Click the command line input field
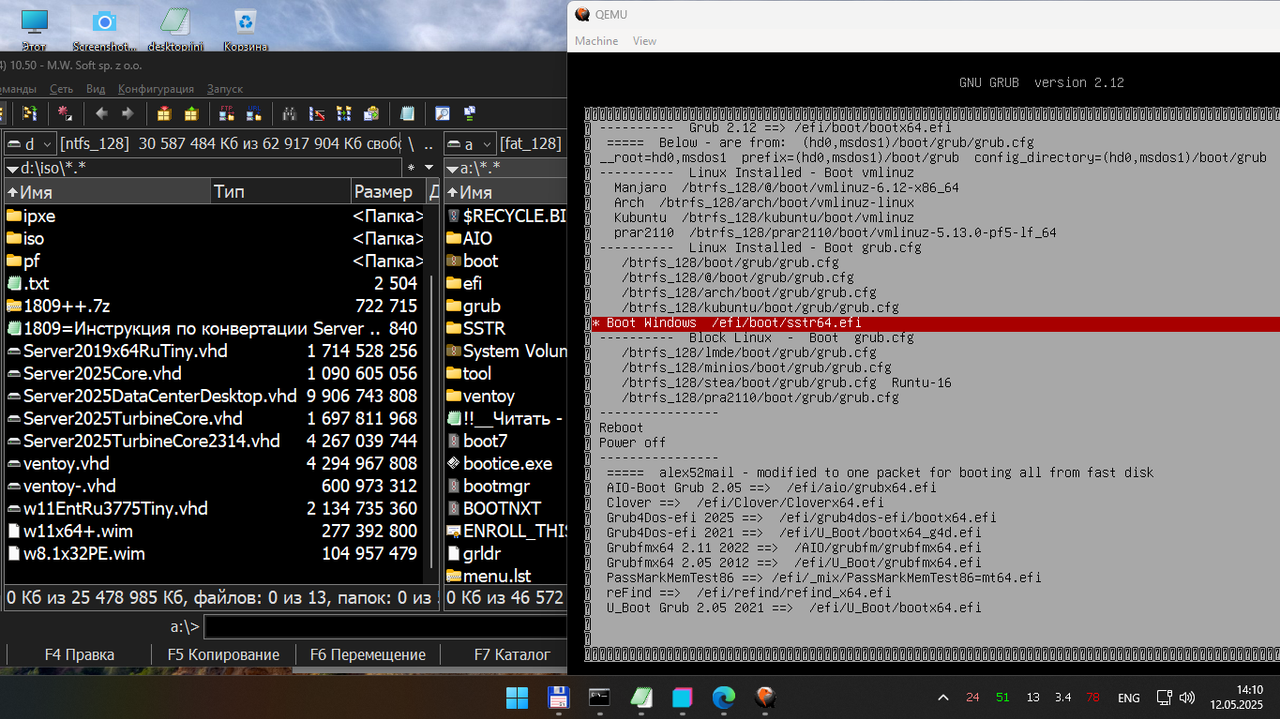Image resolution: width=1280 pixels, height=719 pixels. pos(385,627)
